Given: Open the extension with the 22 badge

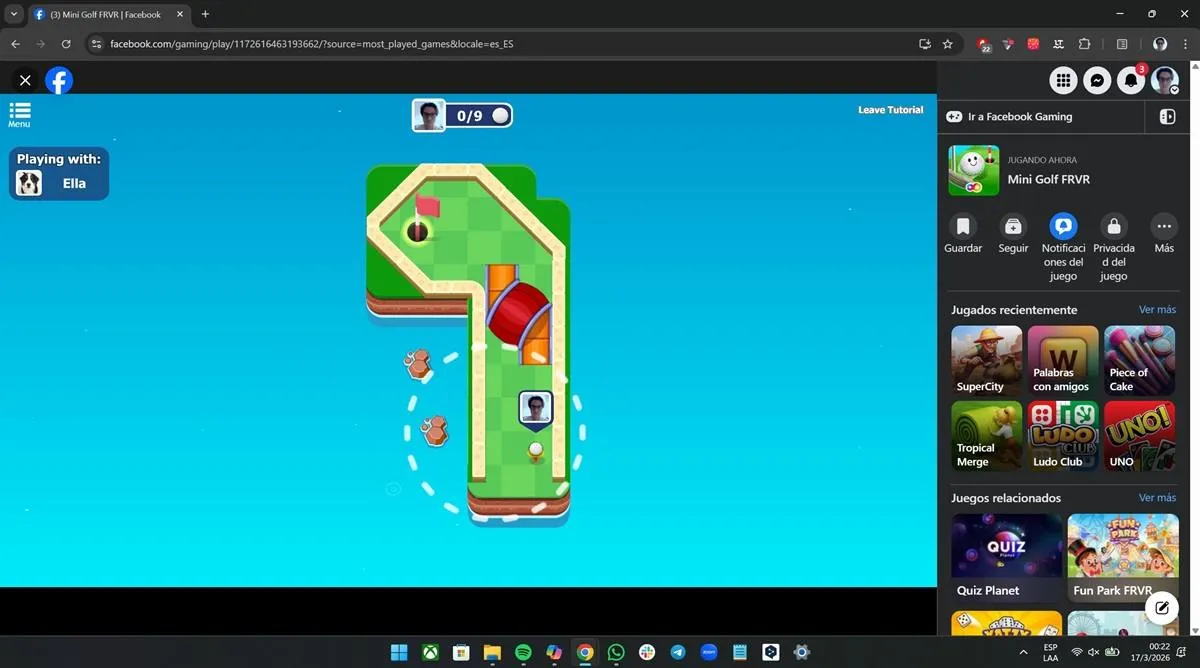Looking at the screenshot, I should (984, 44).
